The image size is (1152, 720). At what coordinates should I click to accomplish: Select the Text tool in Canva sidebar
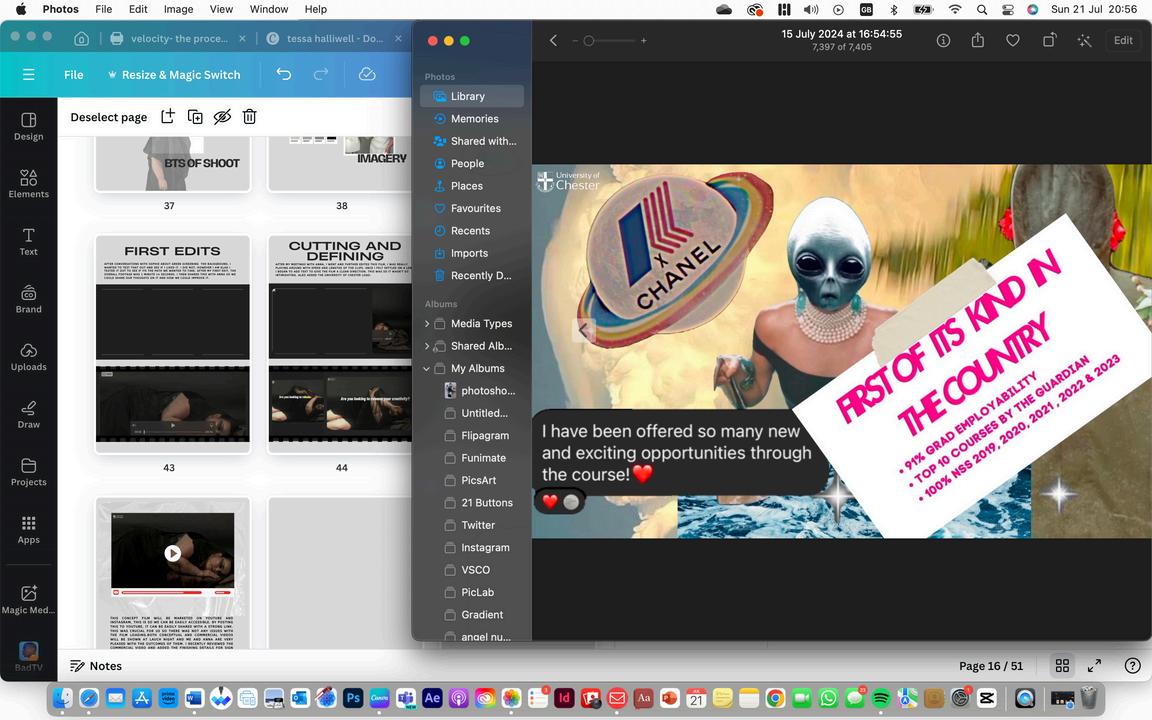29,242
